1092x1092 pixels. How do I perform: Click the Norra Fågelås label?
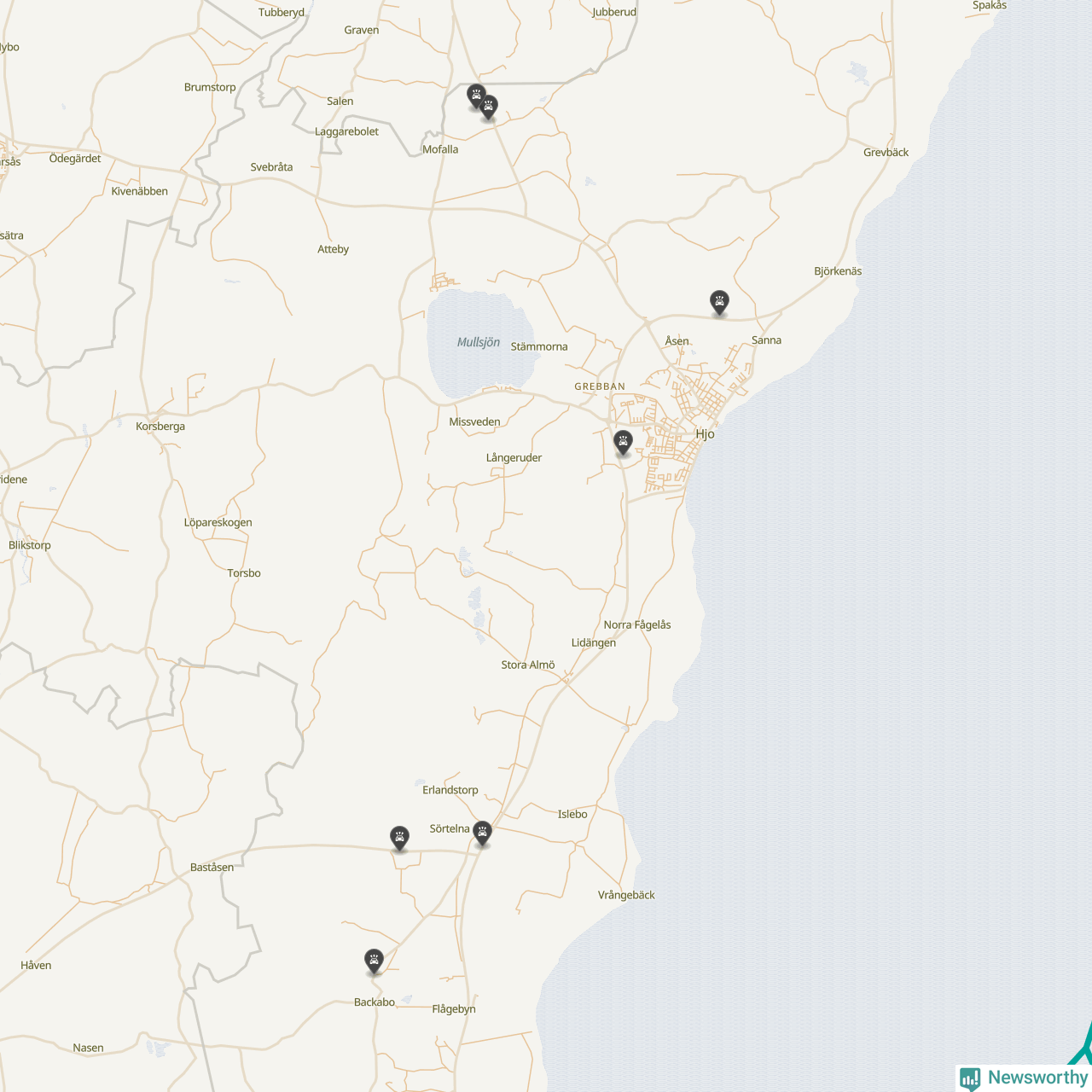[637, 625]
